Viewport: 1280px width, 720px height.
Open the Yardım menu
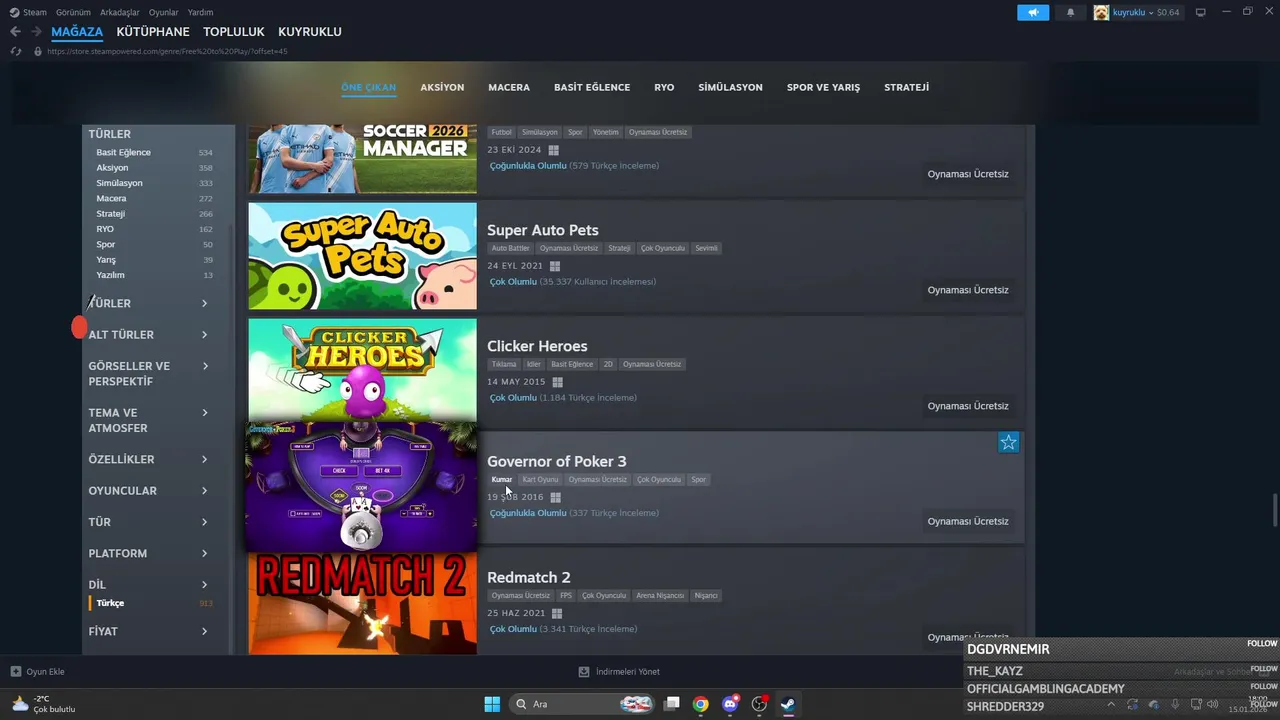point(200,12)
